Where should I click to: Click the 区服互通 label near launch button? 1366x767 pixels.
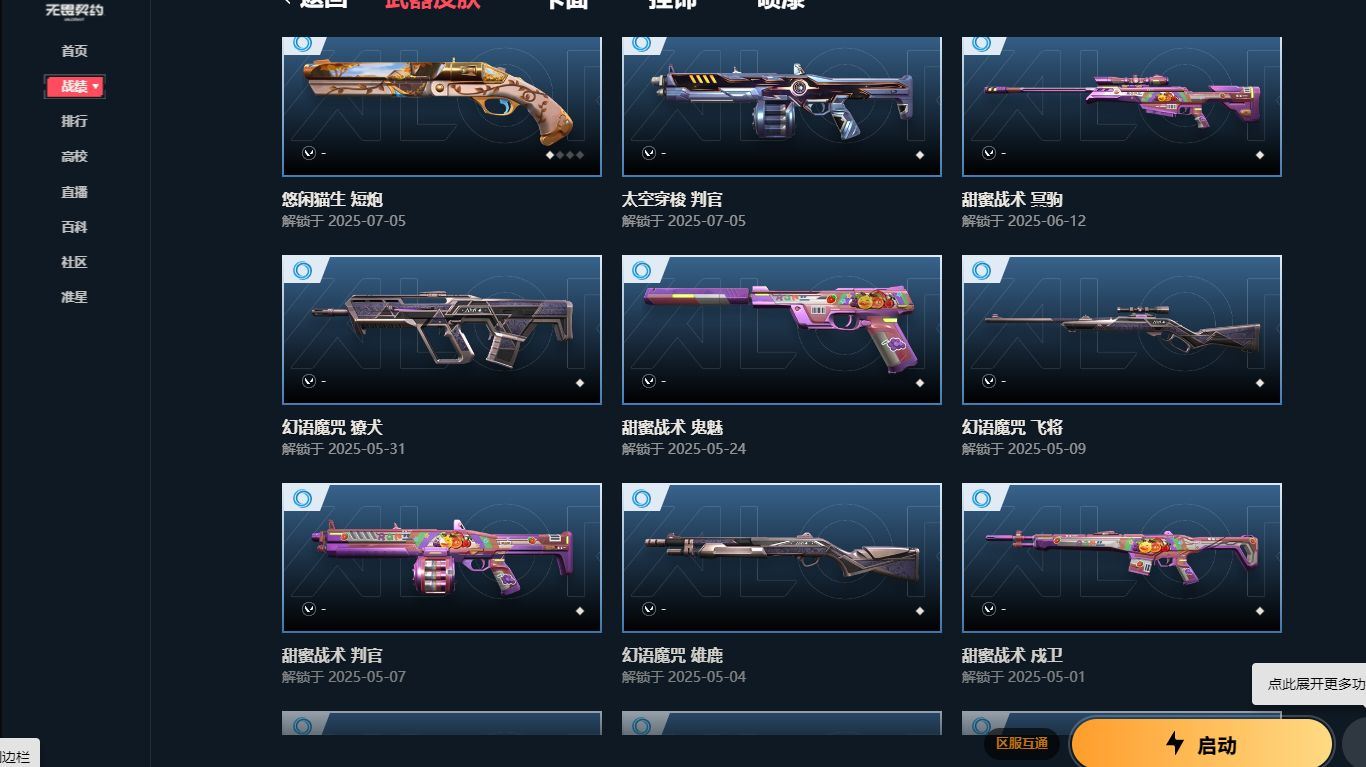(x=1022, y=743)
